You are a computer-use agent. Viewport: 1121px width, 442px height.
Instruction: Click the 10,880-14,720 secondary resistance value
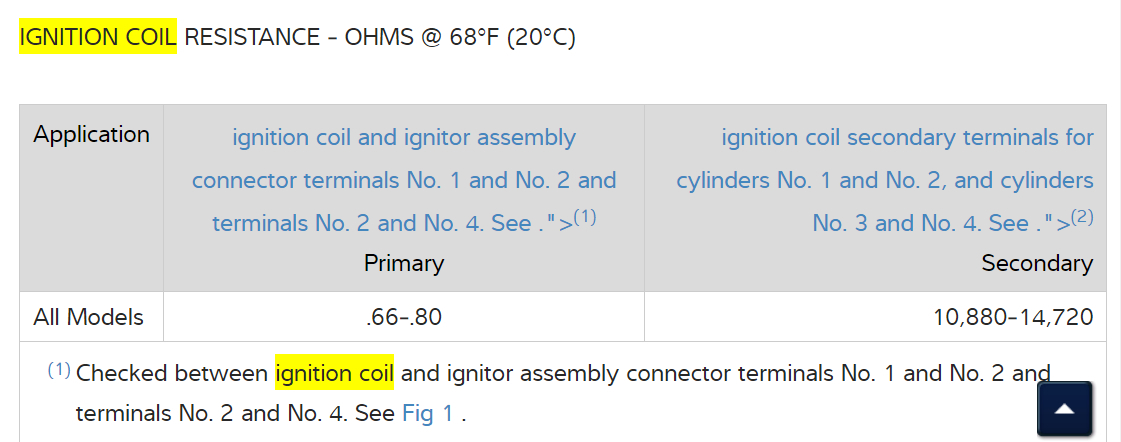coord(1013,317)
